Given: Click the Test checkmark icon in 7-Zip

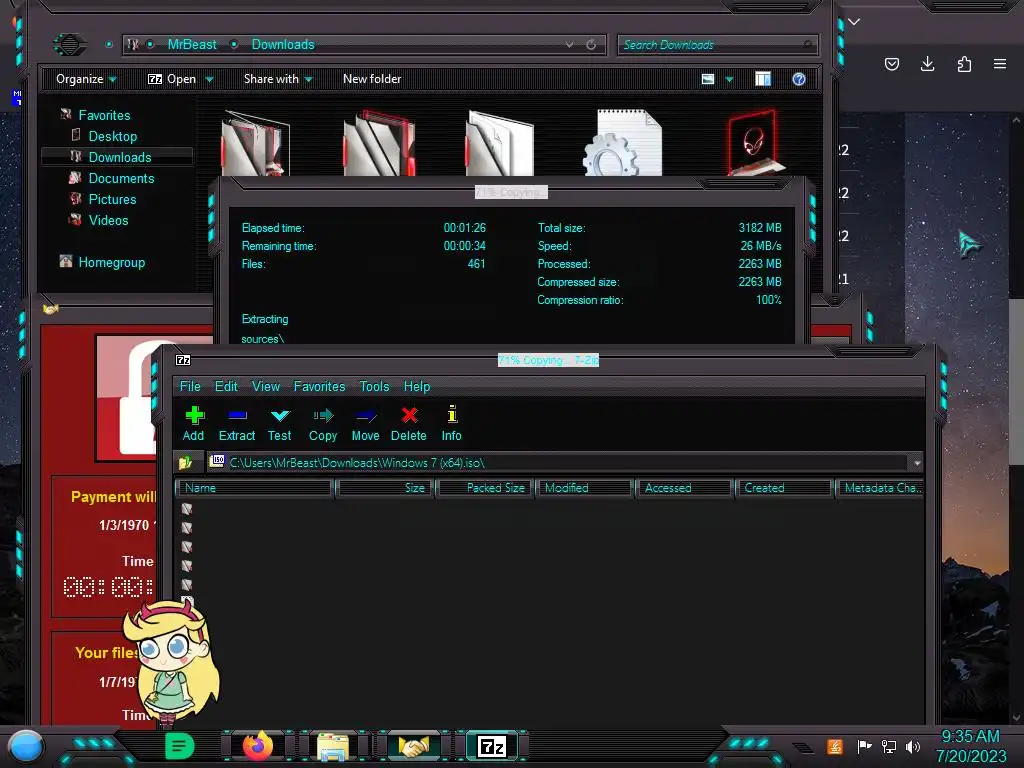Looking at the screenshot, I should (x=280, y=415).
